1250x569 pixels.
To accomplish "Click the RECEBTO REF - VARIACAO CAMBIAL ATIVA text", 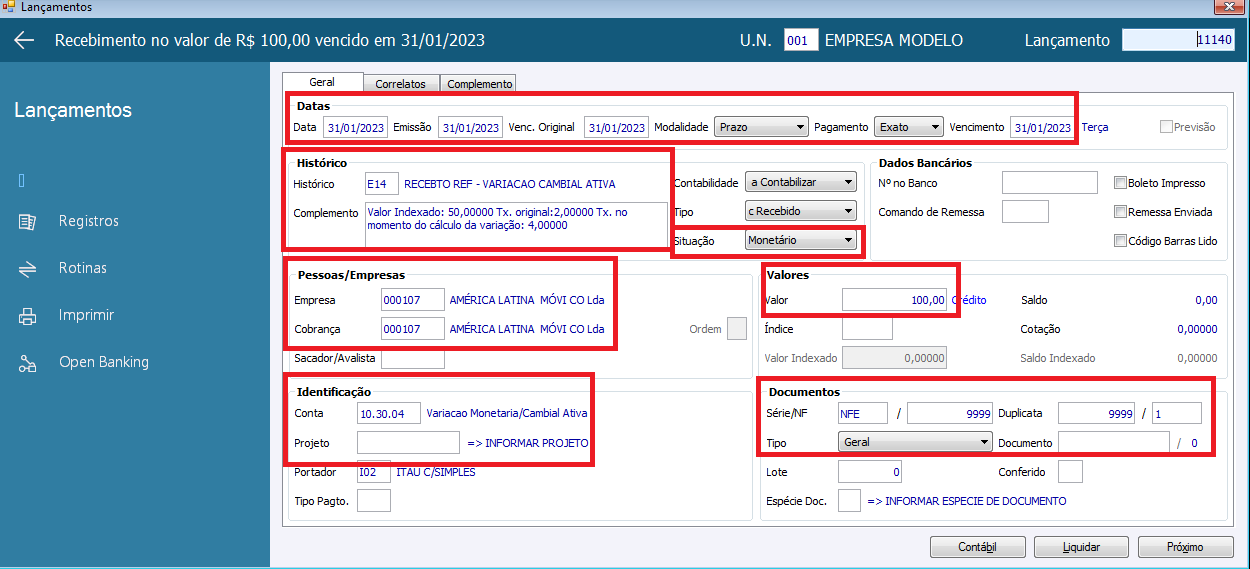I will 510,184.
